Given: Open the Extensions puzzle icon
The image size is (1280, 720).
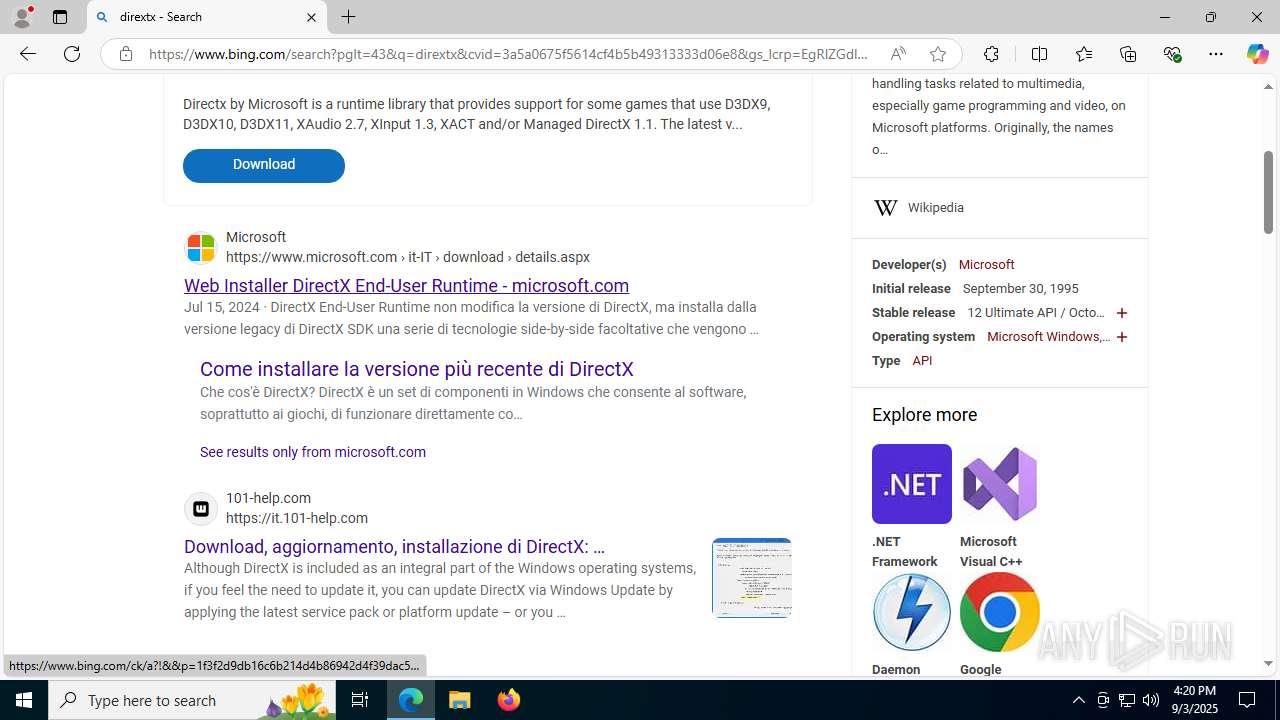Looking at the screenshot, I should pos(991,54).
